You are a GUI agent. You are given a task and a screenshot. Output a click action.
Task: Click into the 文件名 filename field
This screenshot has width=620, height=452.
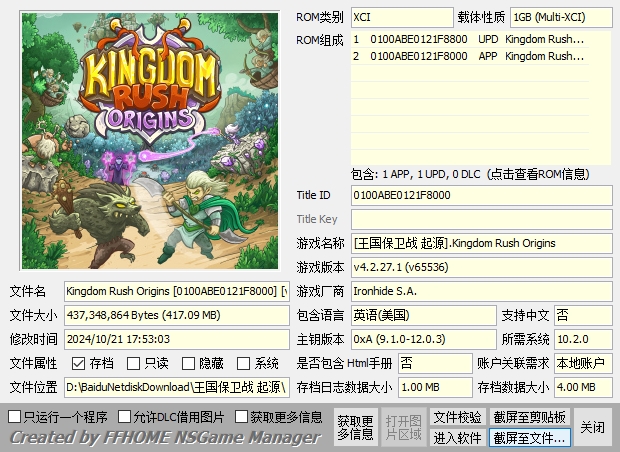click(177, 291)
